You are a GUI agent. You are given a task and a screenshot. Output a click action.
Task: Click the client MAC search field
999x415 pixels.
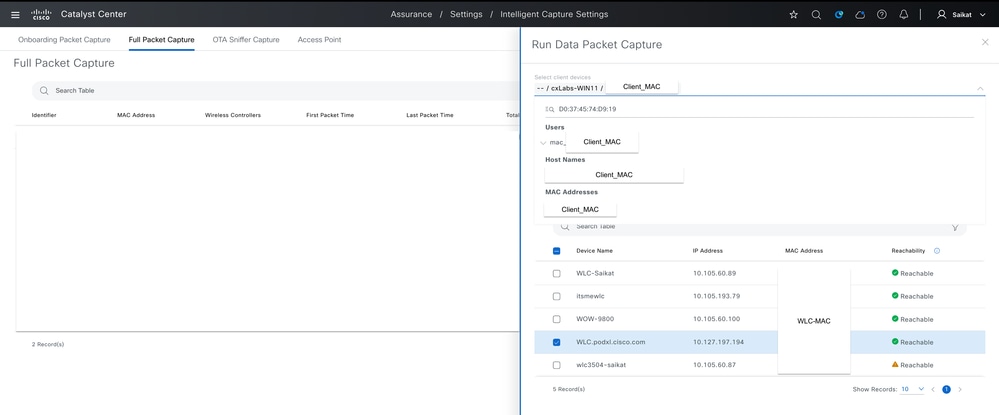coord(759,109)
